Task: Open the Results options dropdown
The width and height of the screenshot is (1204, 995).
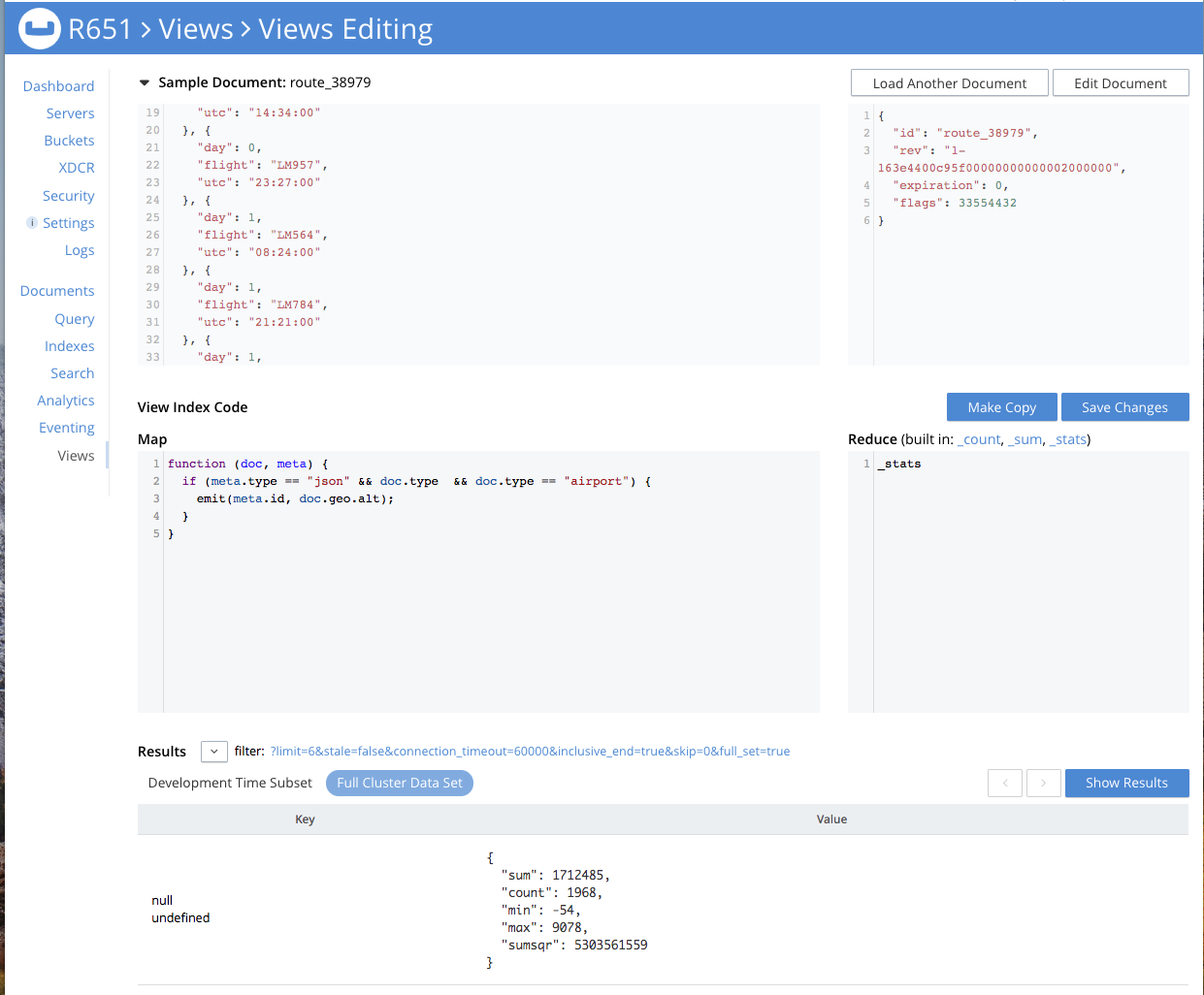Action: point(213,751)
